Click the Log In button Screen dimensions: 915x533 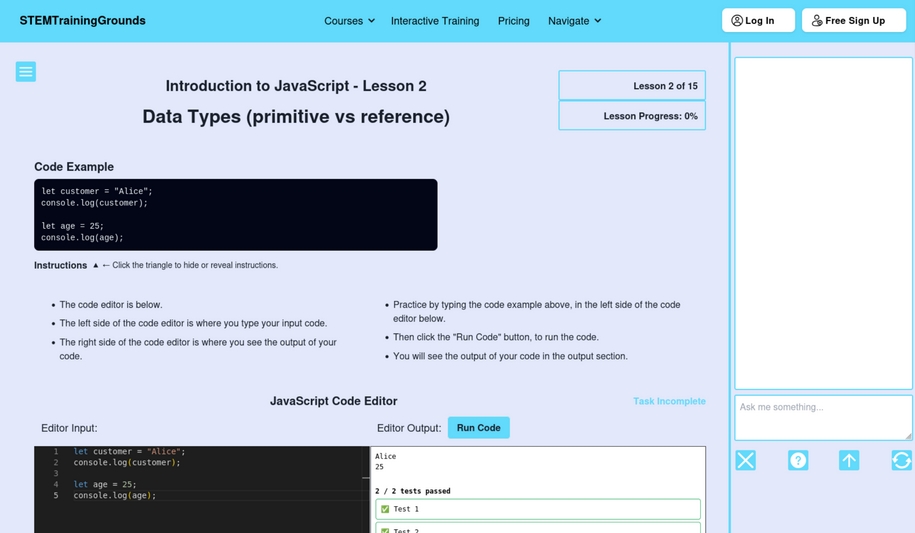click(758, 20)
